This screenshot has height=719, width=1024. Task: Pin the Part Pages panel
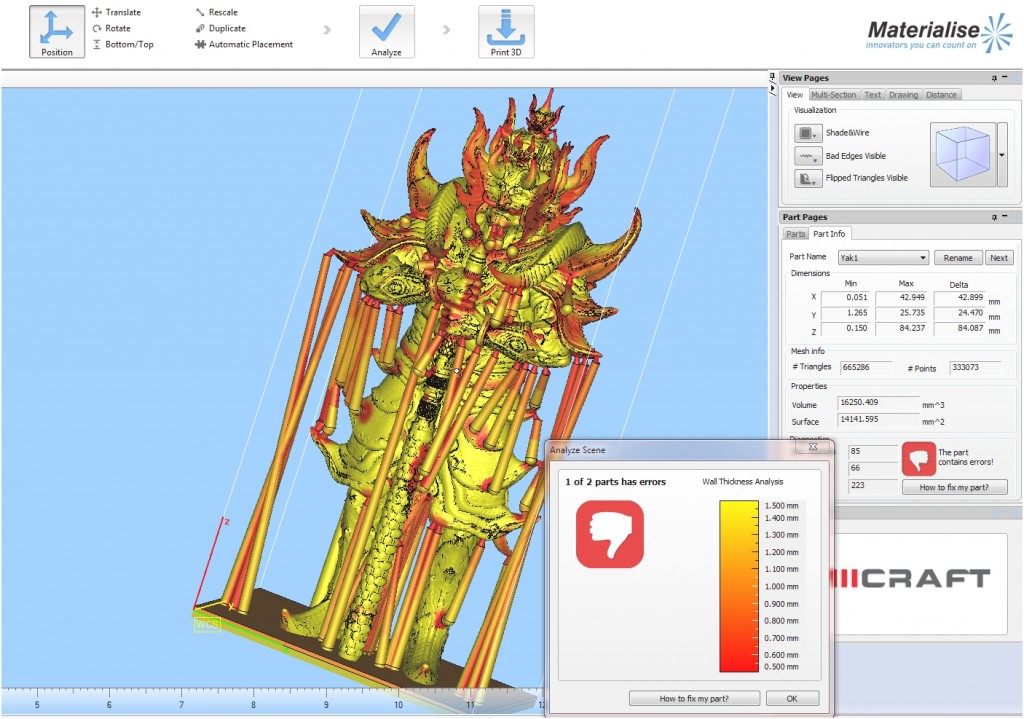coord(995,217)
